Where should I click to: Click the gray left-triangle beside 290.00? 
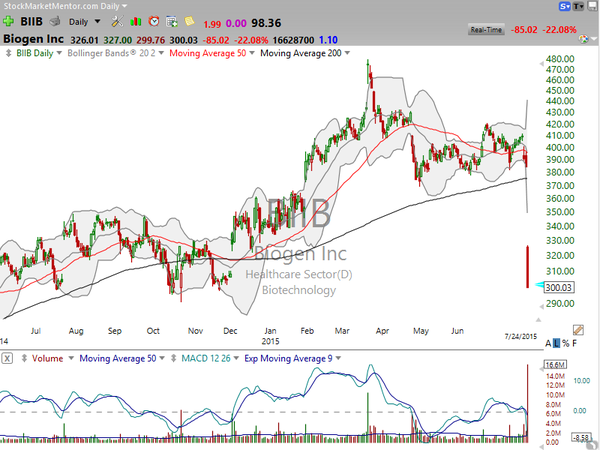541,307
